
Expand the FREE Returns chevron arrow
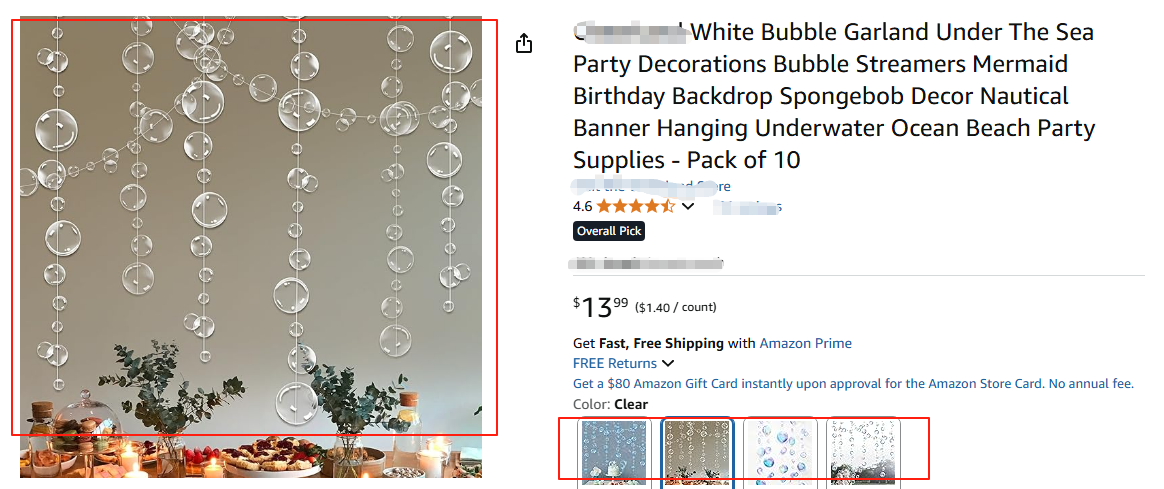668,364
